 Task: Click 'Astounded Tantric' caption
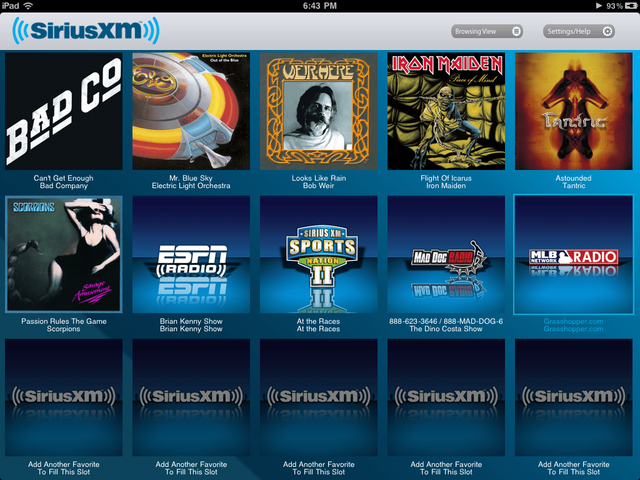(x=573, y=182)
